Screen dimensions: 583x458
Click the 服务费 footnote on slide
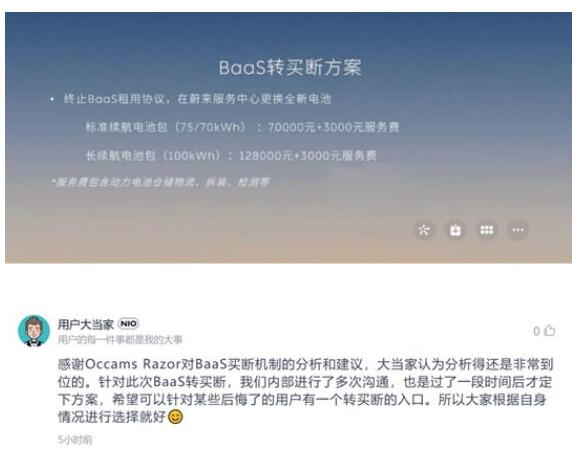160,182
